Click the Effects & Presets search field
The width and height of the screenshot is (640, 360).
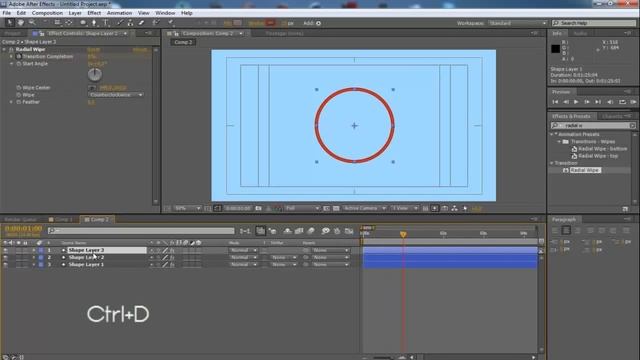(x=593, y=125)
